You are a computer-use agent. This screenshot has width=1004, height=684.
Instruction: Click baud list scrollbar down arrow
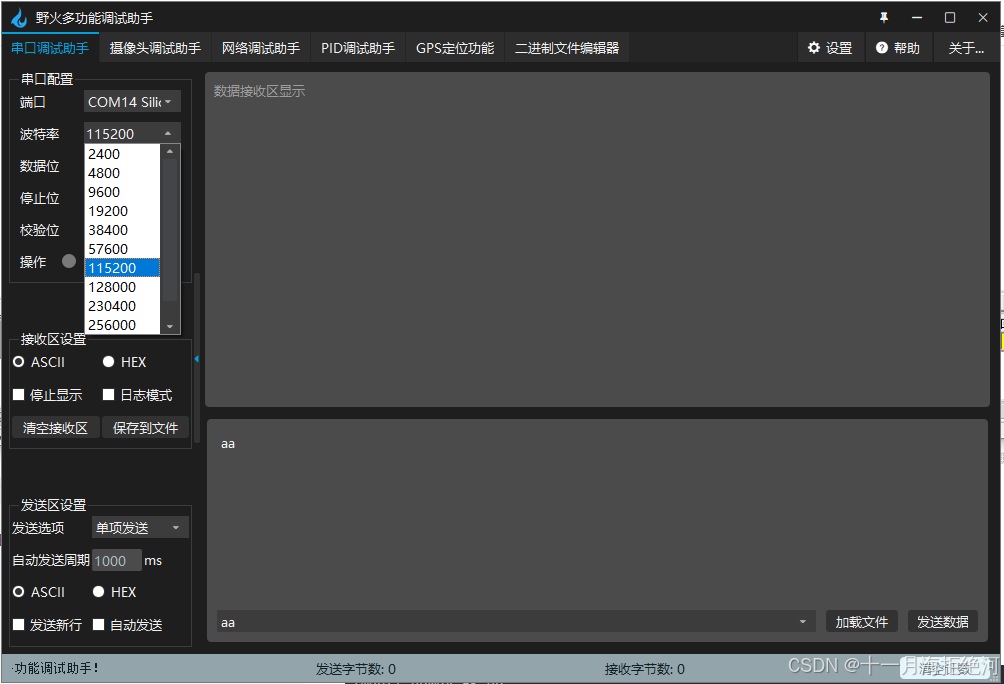170,327
